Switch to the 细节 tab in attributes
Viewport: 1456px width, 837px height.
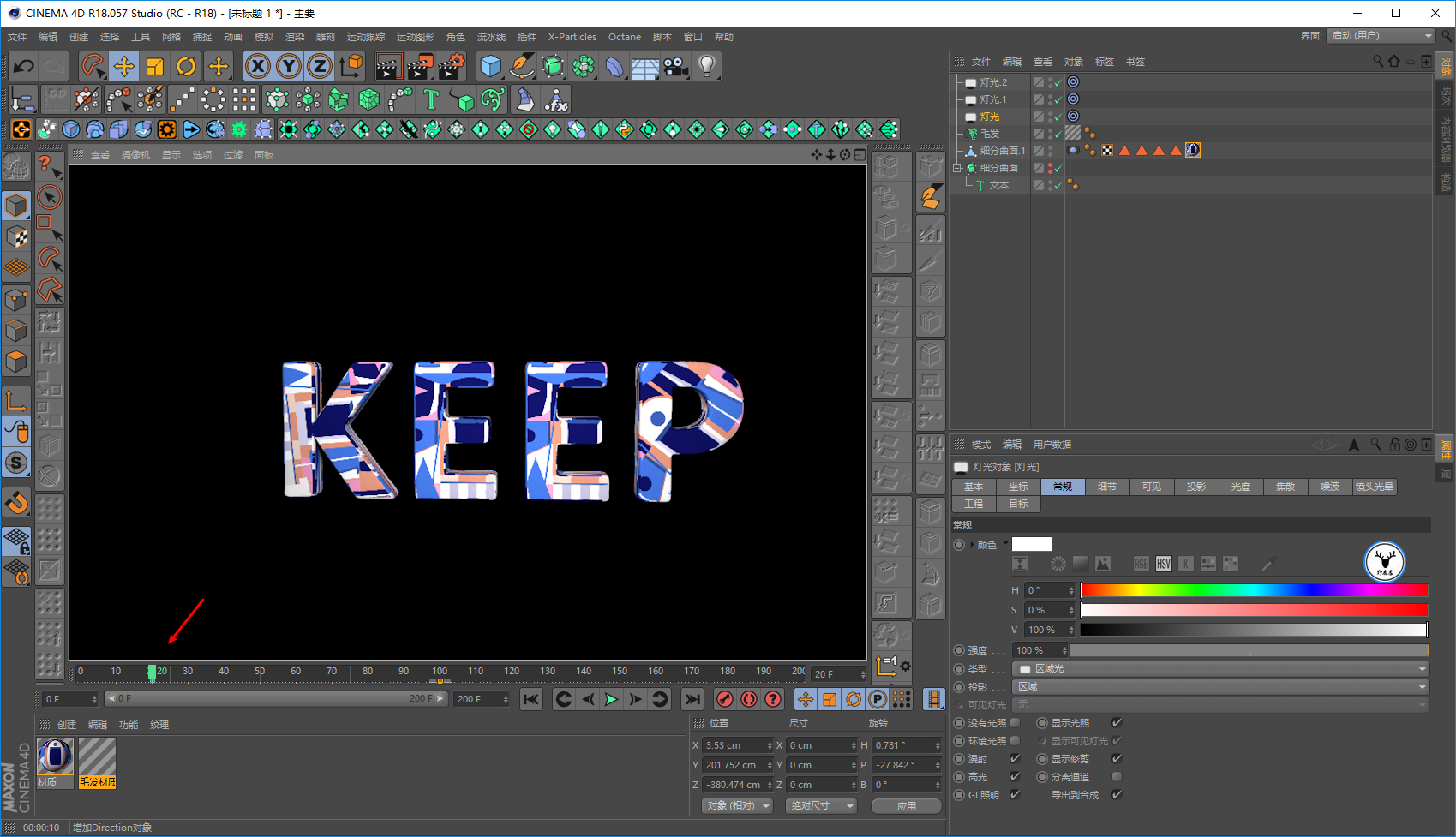click(1107, 487)
